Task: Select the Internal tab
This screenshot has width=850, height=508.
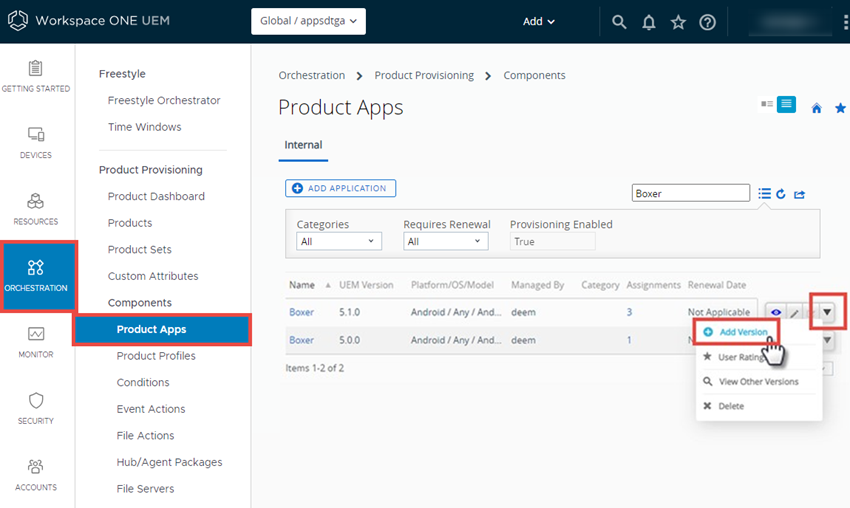Action: (303, 145)
